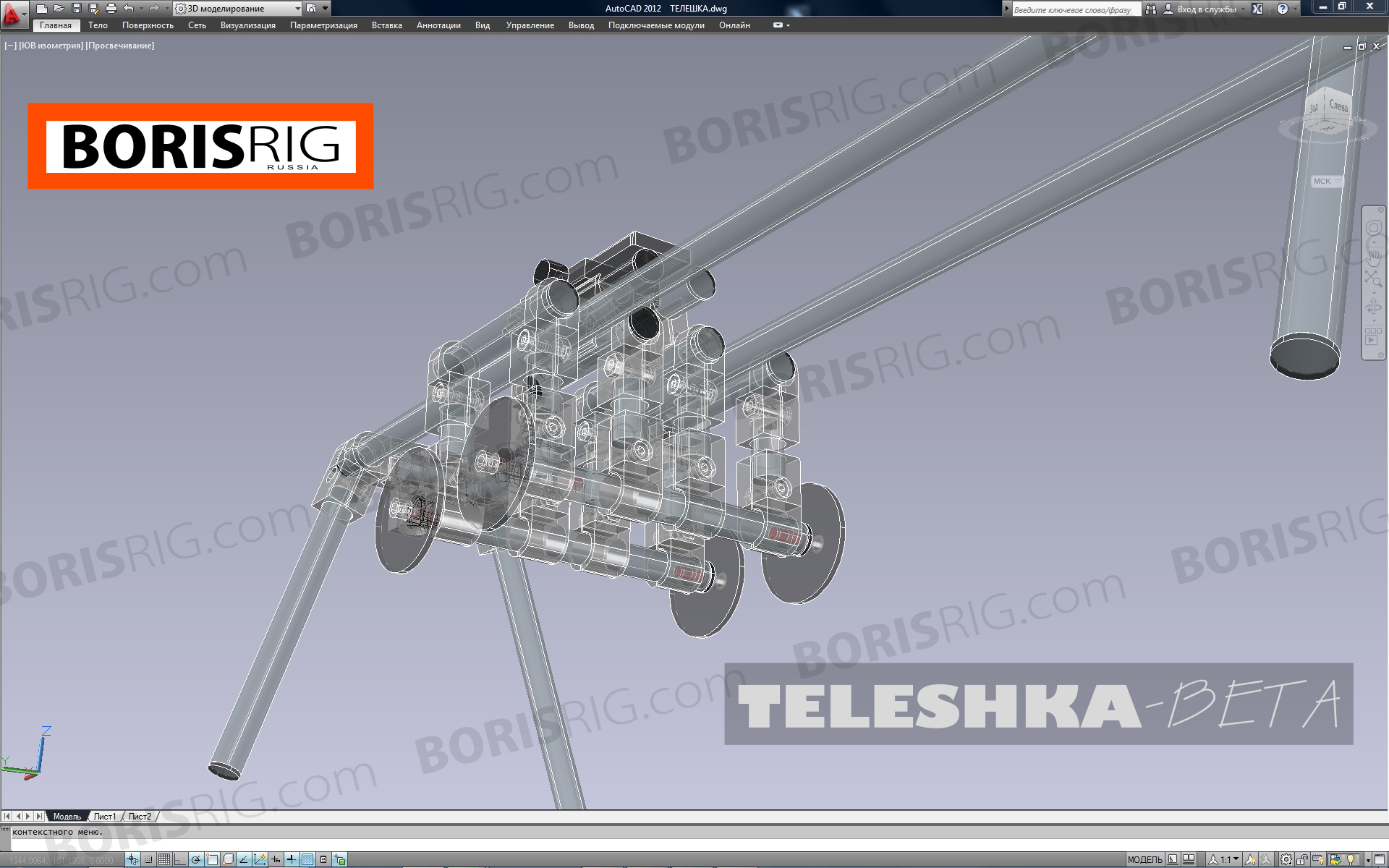Open ShowMotion from navigation bar

pyautogui.click(x=1372, y=336)
